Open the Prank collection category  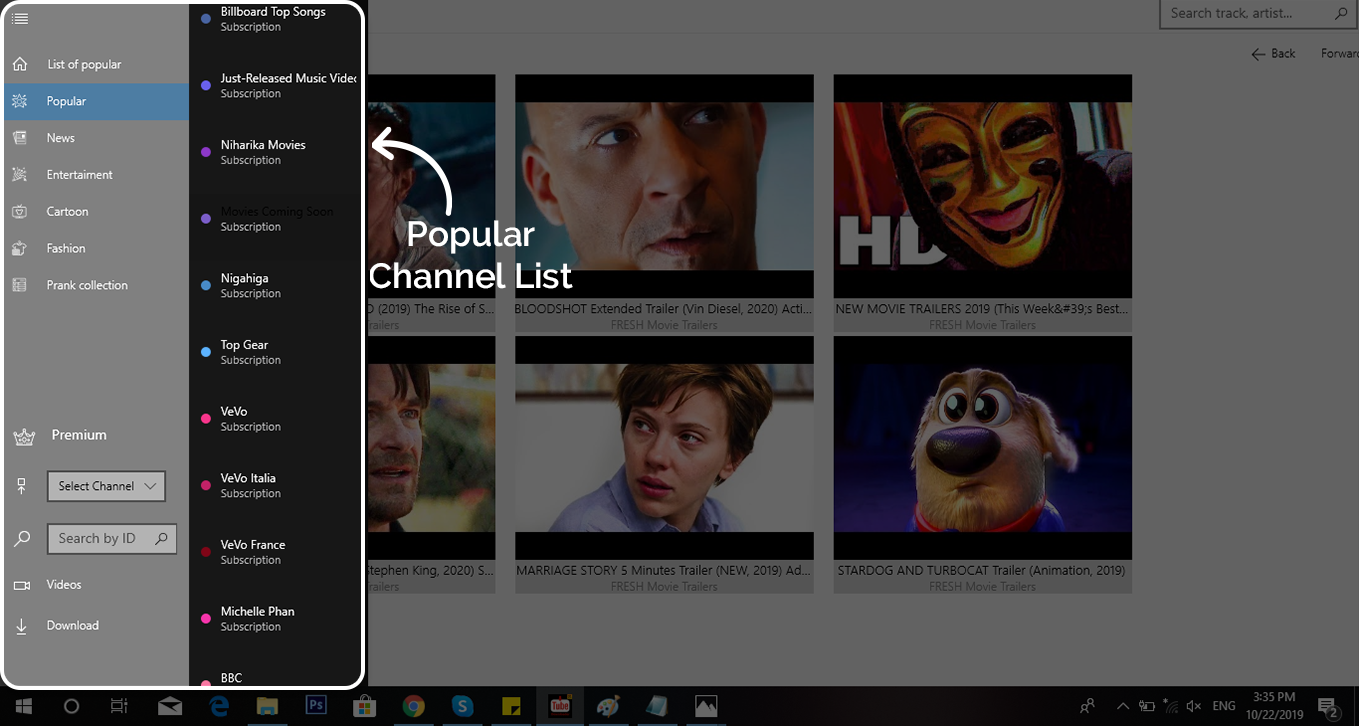[96, 285]
